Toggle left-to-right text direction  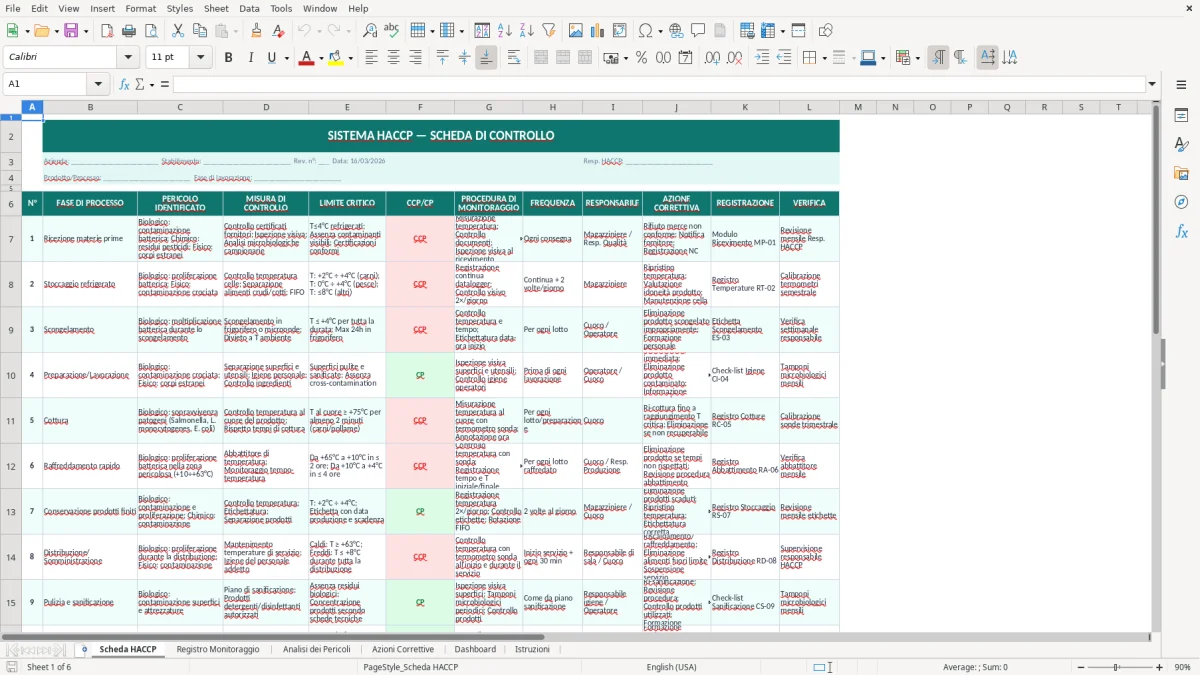coord(938,58)
